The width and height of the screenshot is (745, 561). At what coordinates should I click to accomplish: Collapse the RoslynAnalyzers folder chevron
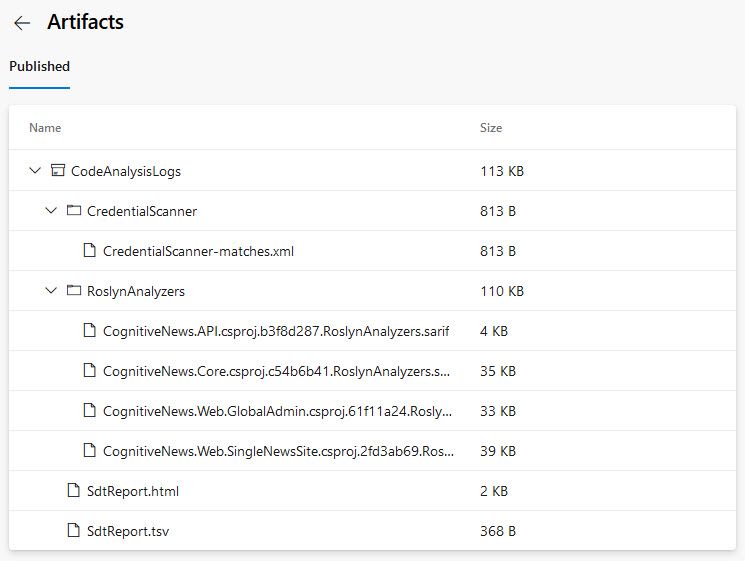52,291
